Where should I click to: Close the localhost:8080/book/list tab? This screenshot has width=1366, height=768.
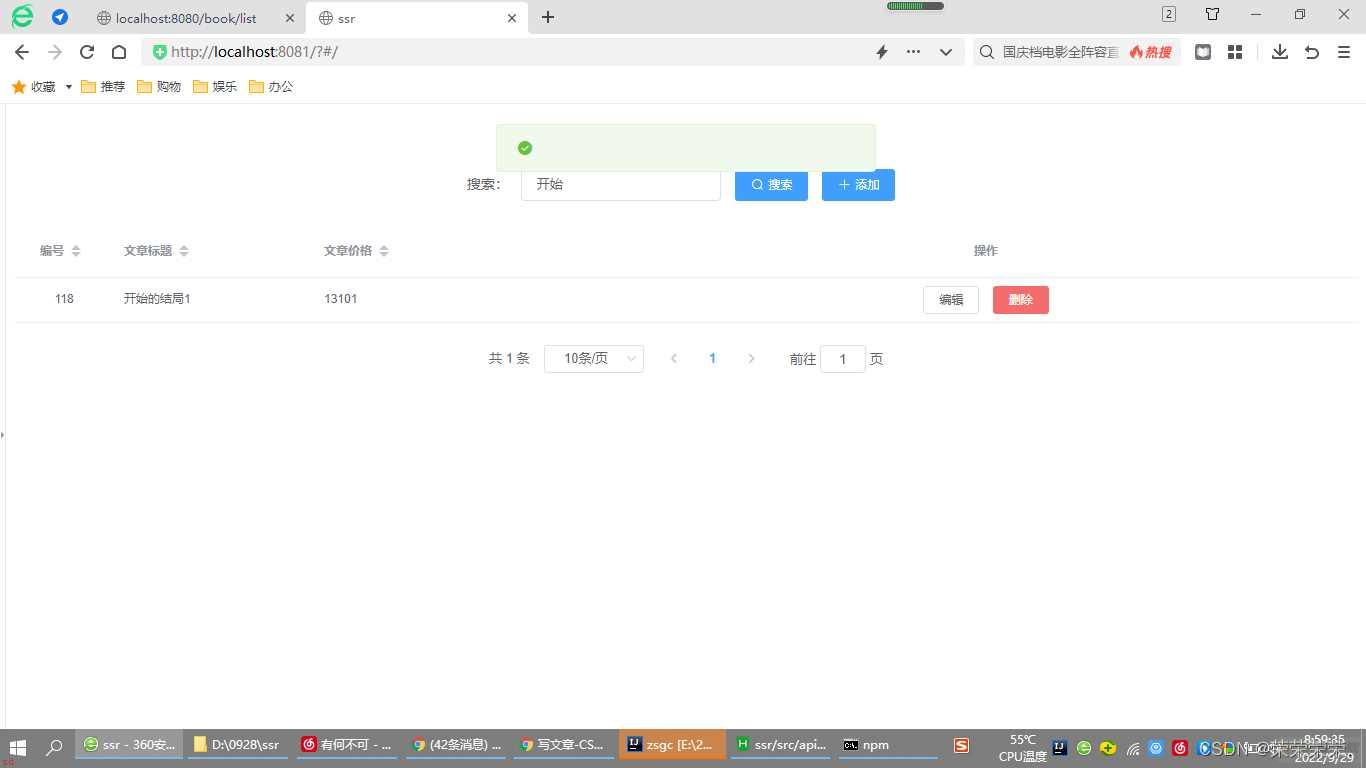click(x=290, y=18)
